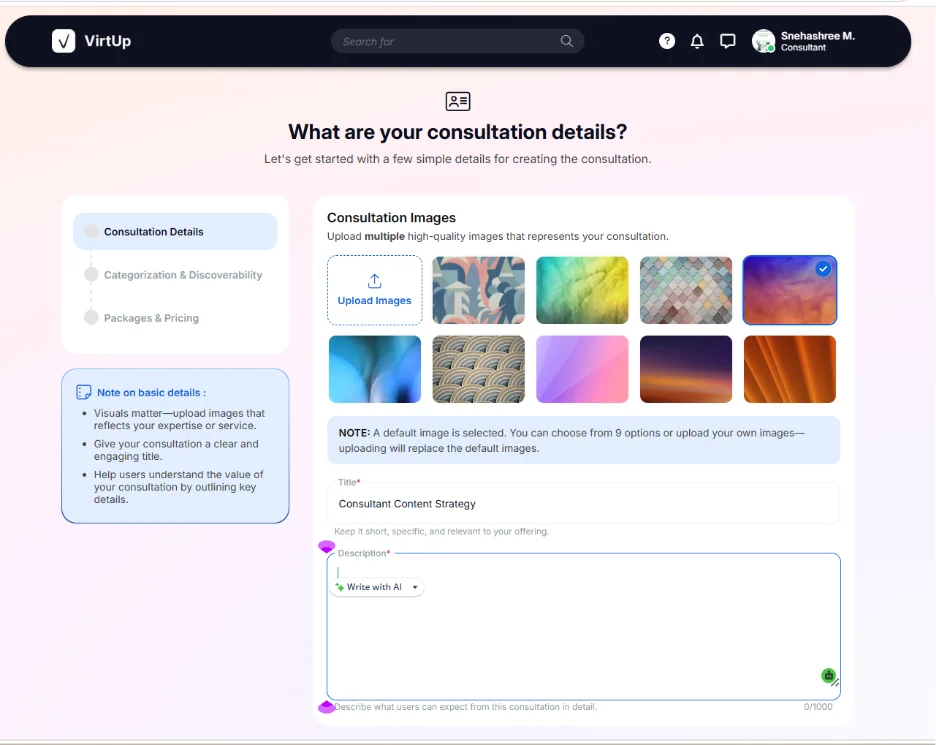936x745 pixels.
Task: Click the 'Visuals matter' bullet note
Action: 179,419
